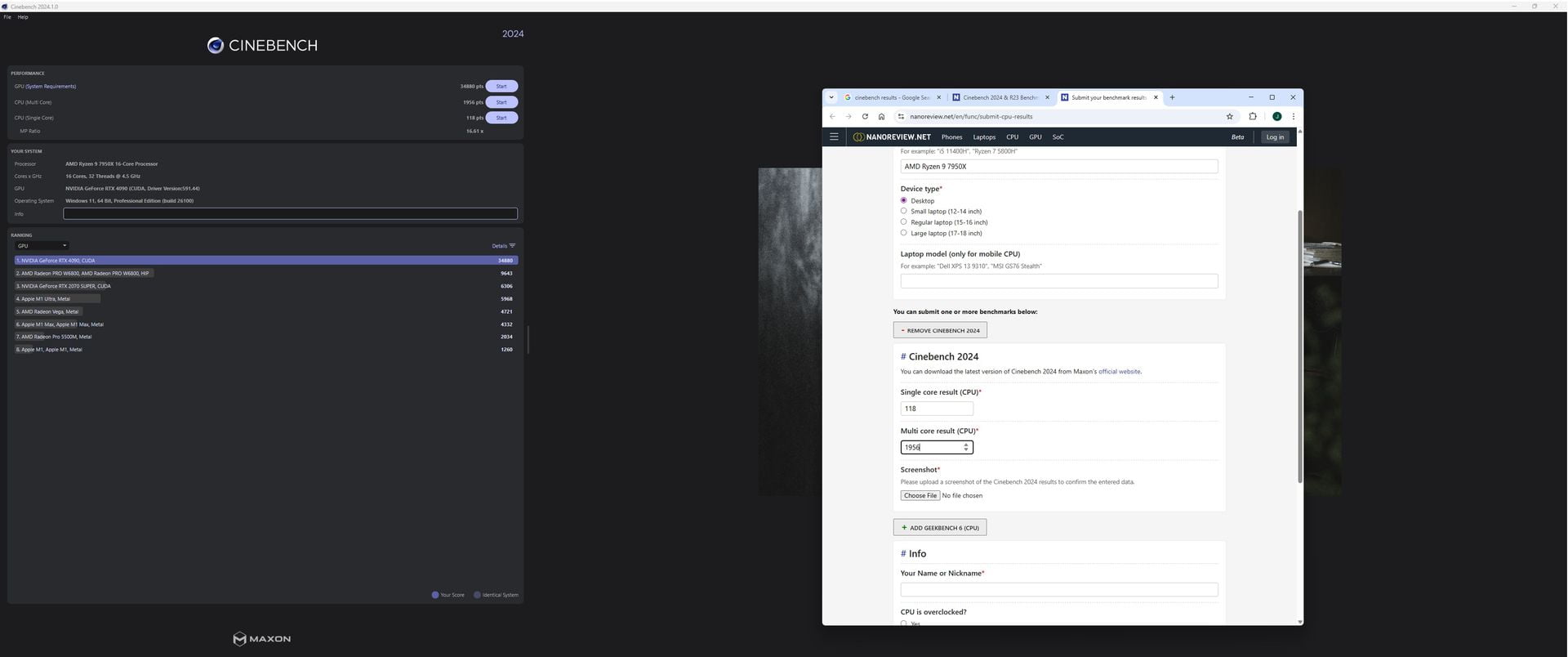View site information icon in address bar
The height and width of the screenshot is (657, 1568).
pos(901,116)
